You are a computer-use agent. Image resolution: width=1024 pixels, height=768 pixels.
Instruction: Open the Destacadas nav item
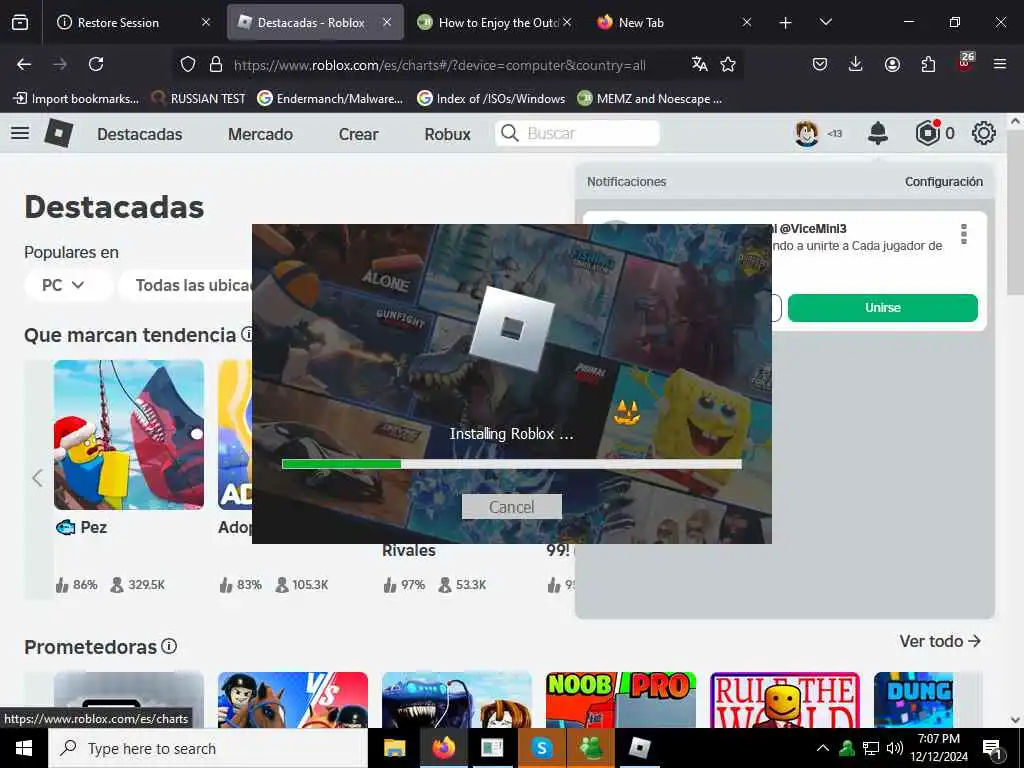(140, 134)
